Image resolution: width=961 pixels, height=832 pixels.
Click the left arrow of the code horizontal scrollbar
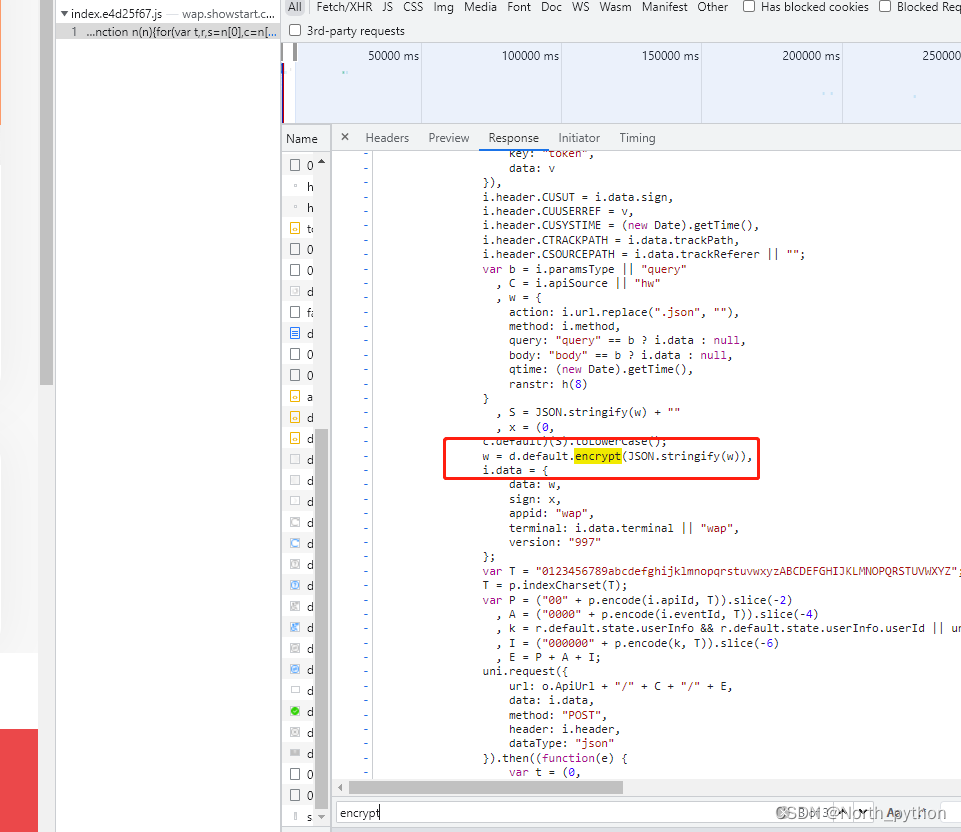(341, 787)
